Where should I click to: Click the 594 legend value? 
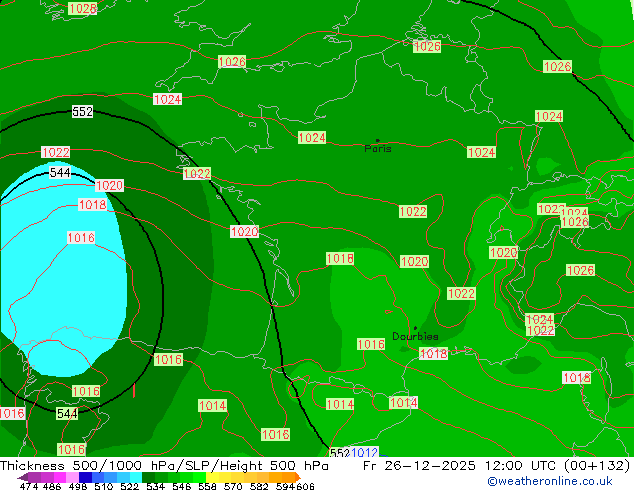pos(285,486)
